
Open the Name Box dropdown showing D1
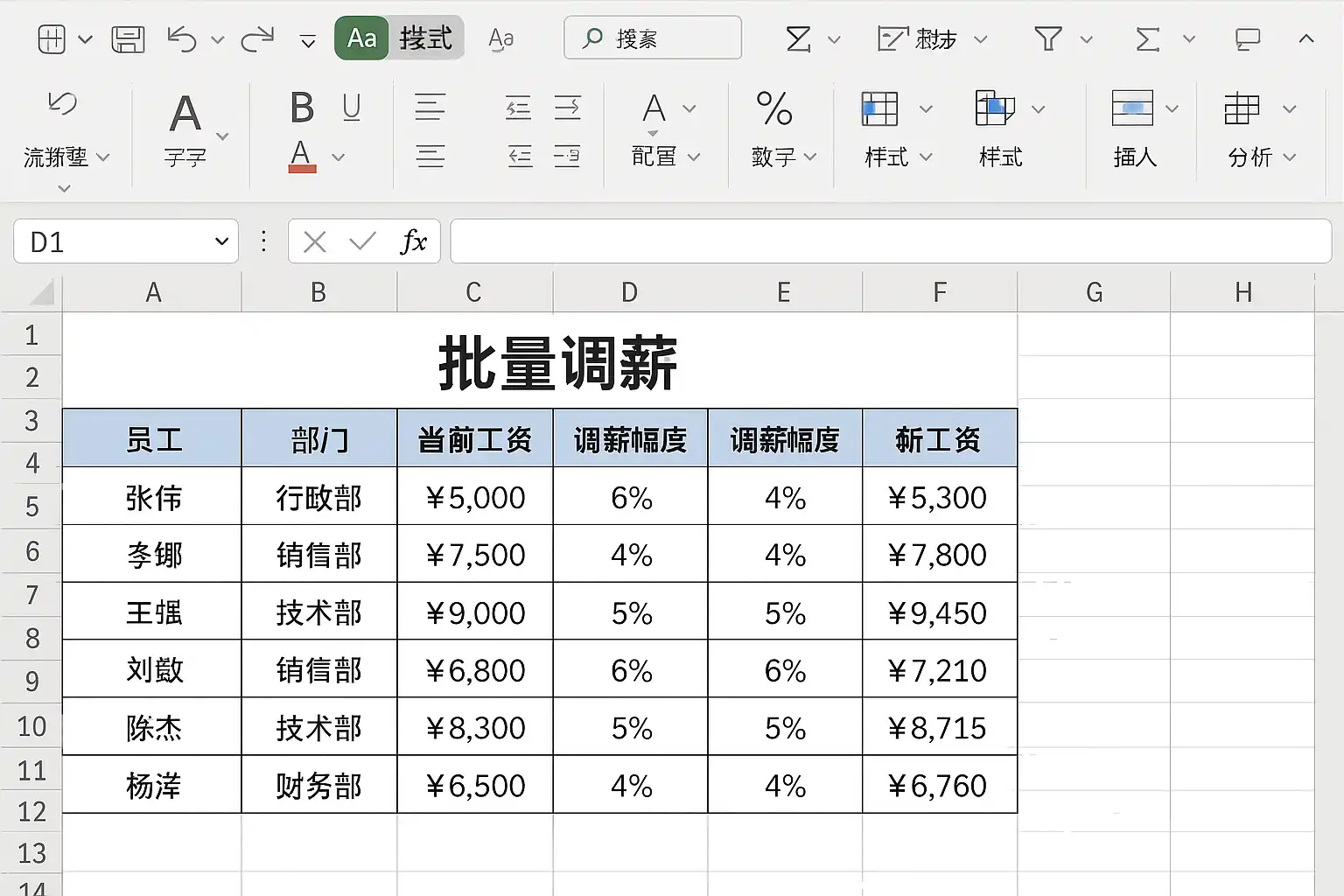(x=221, y=241)
